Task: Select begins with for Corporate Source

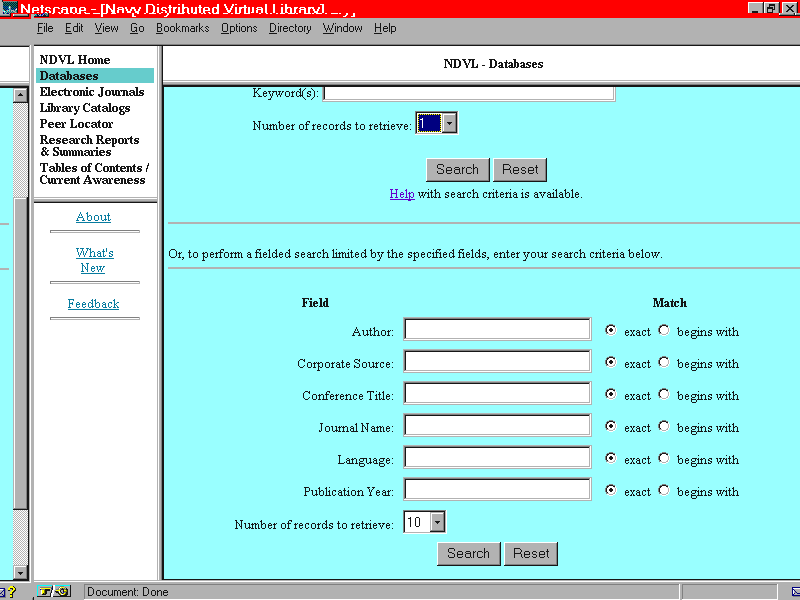Action: tap(664, 362)
